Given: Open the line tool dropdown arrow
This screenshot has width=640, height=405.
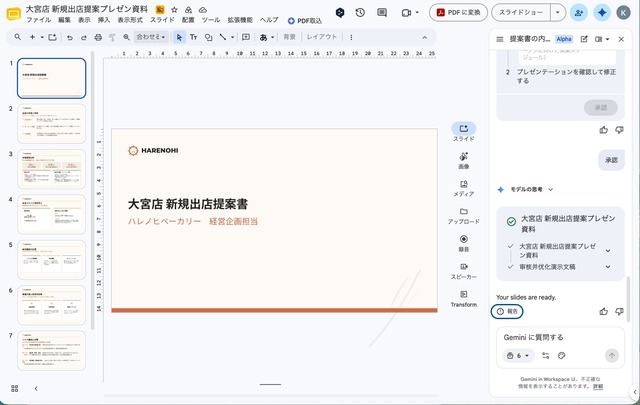Looking at the screenshot, I should click(x=232, y=37).
